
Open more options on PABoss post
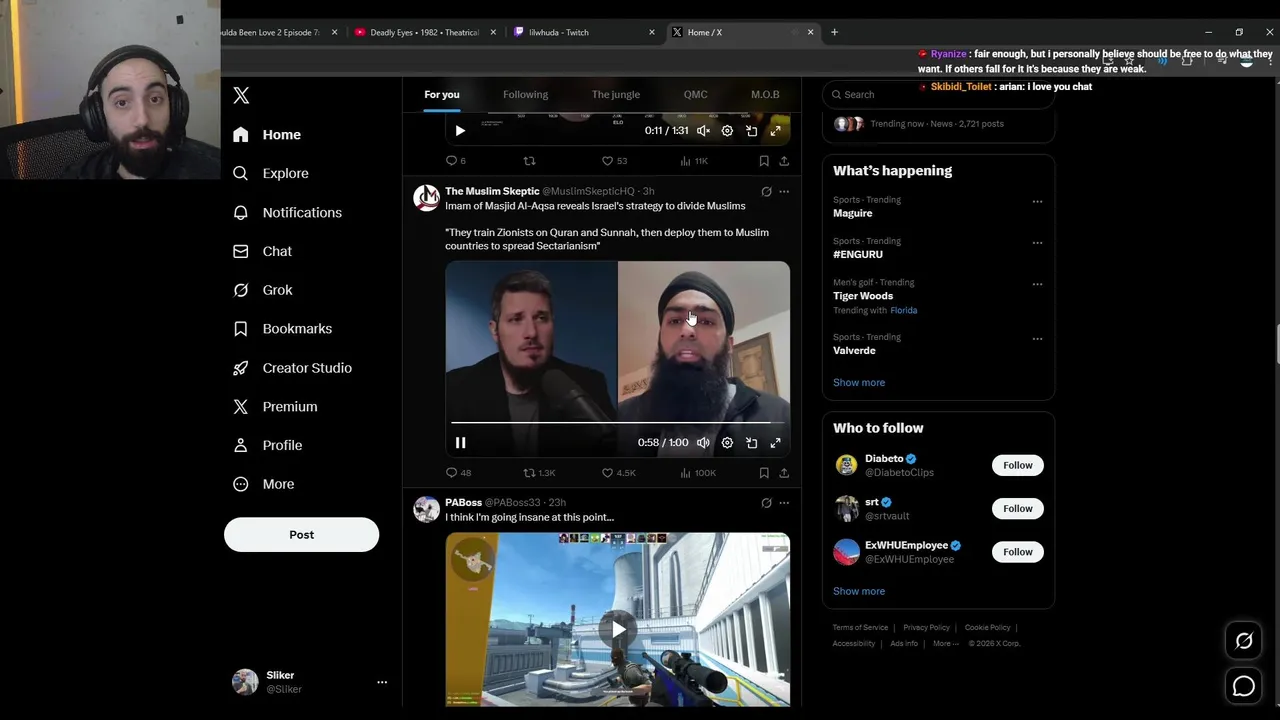784,503
